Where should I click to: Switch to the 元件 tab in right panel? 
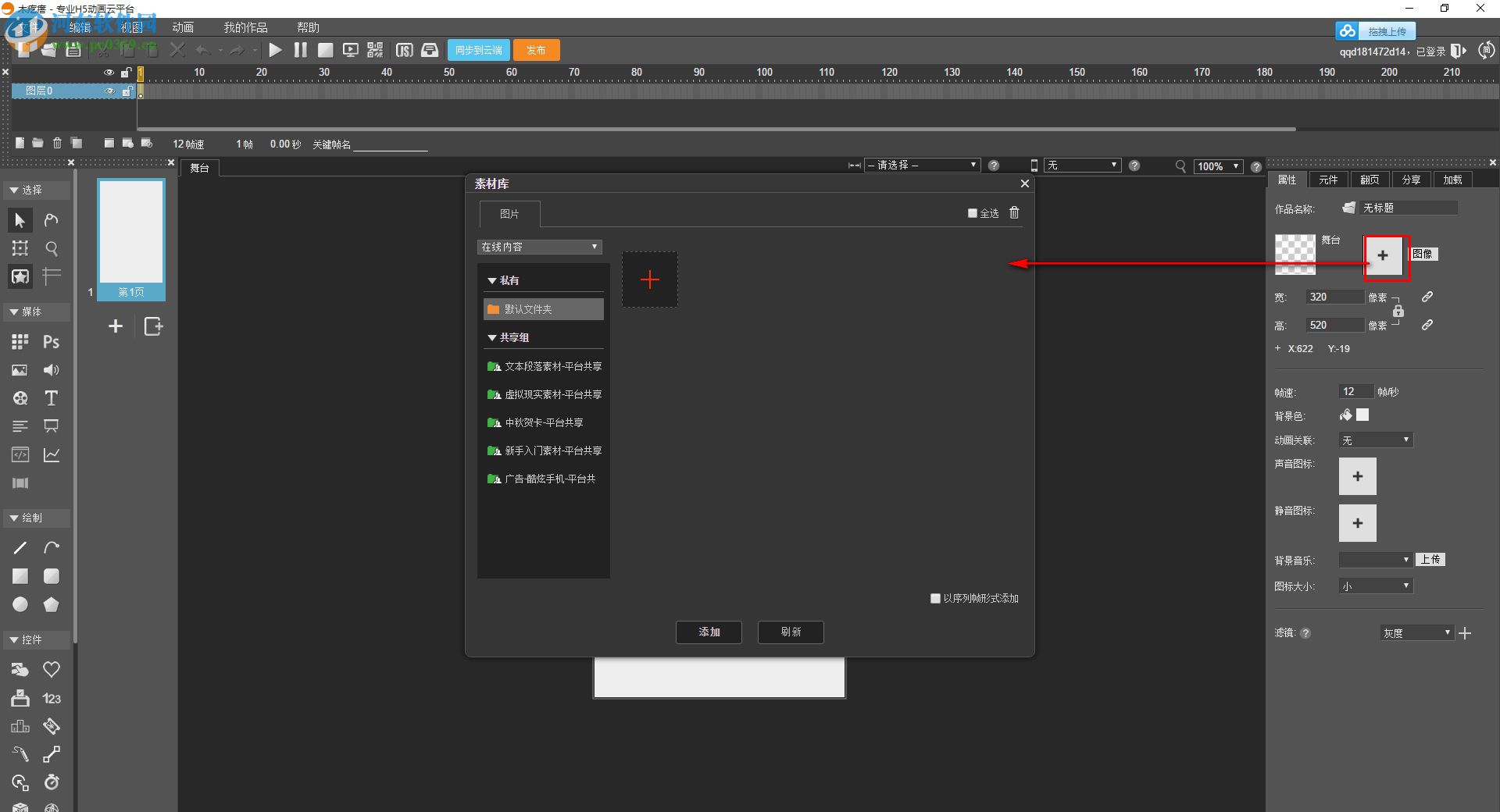[x=1328, y=180]
